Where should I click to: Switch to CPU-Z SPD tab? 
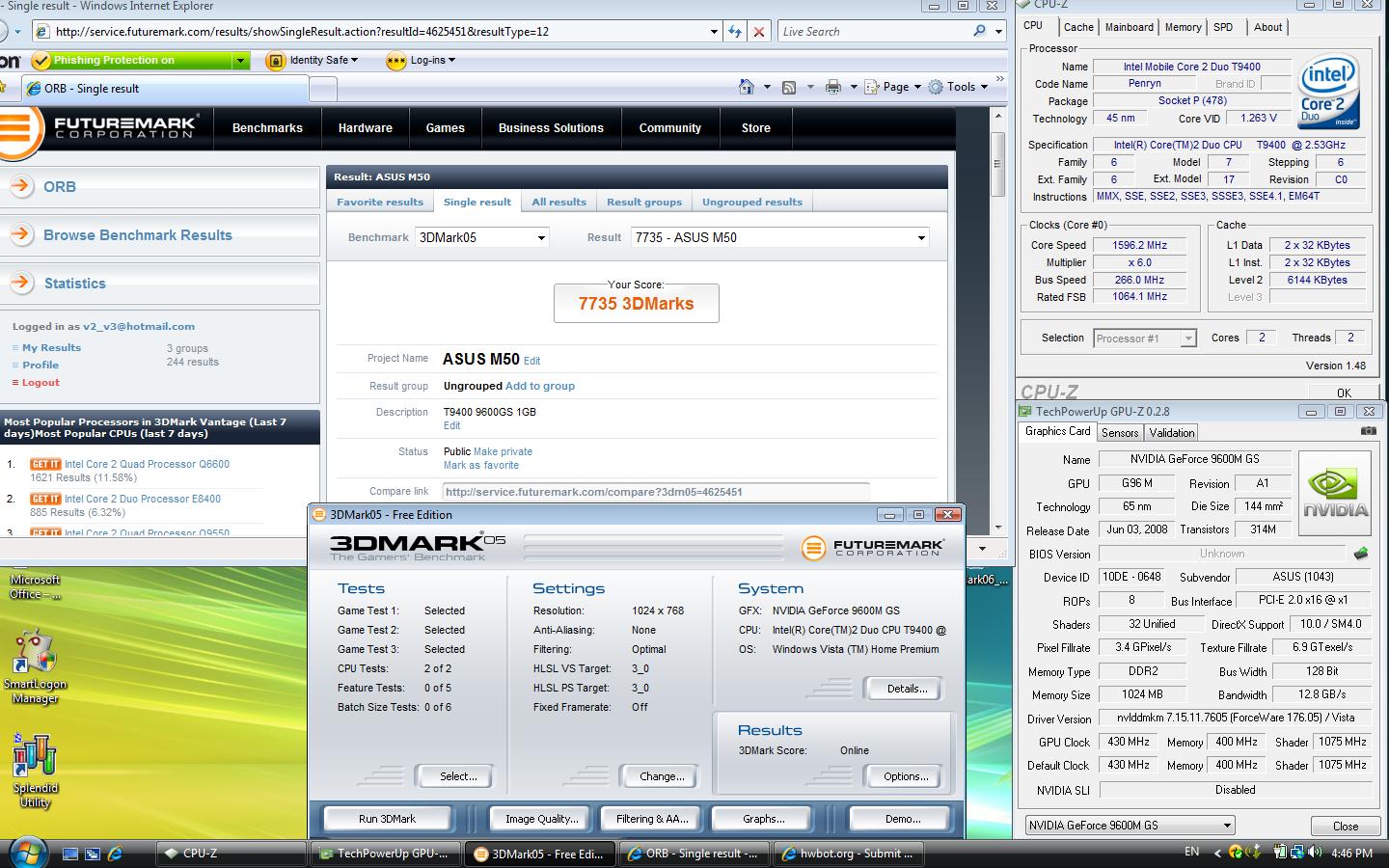(x=1223, y=27)
